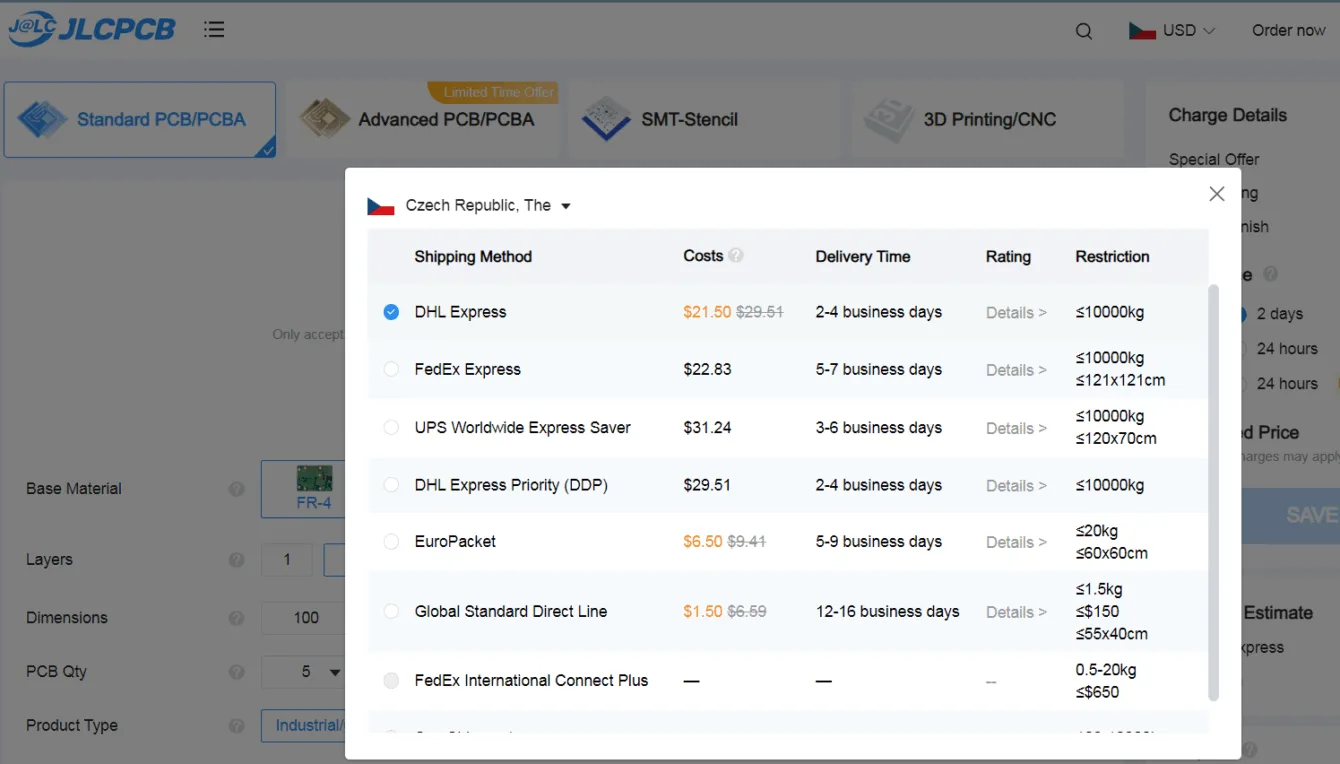
Task: Switch to 3D Printing/CNC tab
Action: coord(988,120)
